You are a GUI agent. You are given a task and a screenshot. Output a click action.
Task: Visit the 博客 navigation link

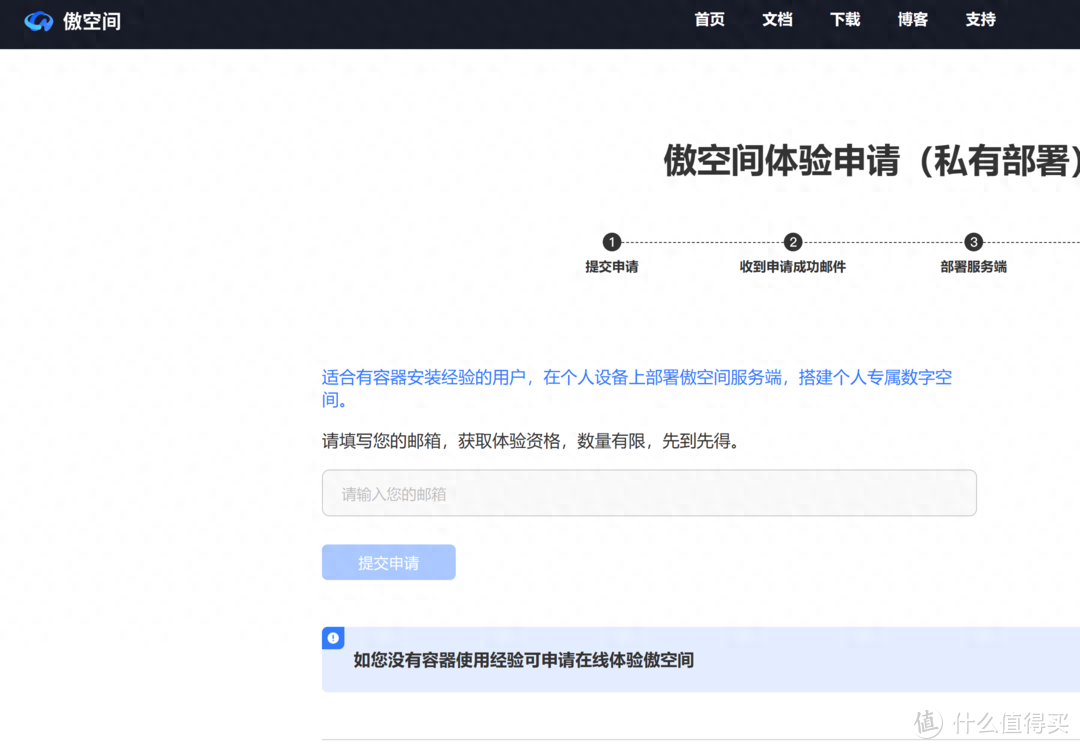[x=913, y=20]
